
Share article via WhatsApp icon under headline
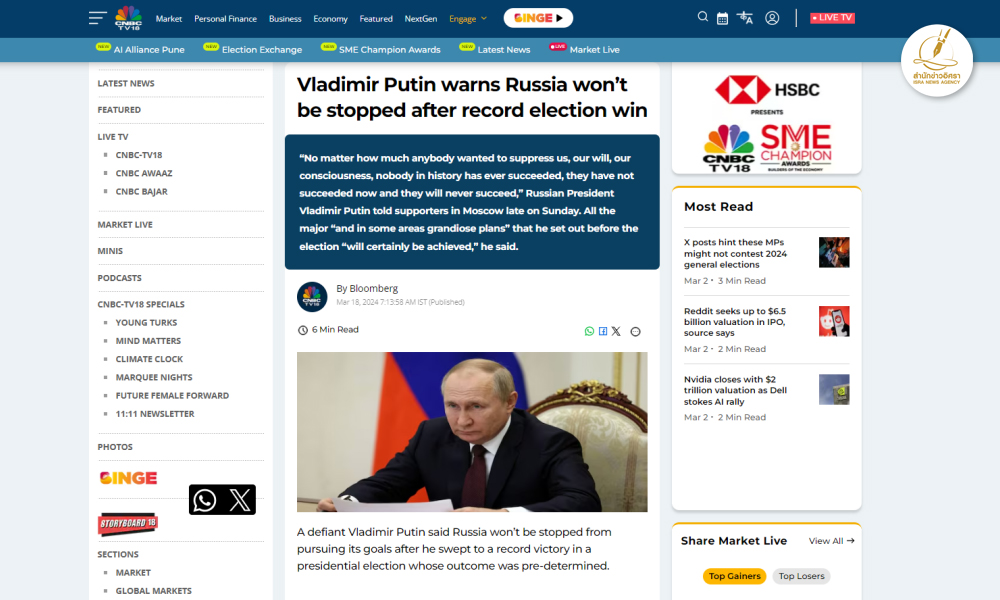pyautogui.click(x=589, y=331)
